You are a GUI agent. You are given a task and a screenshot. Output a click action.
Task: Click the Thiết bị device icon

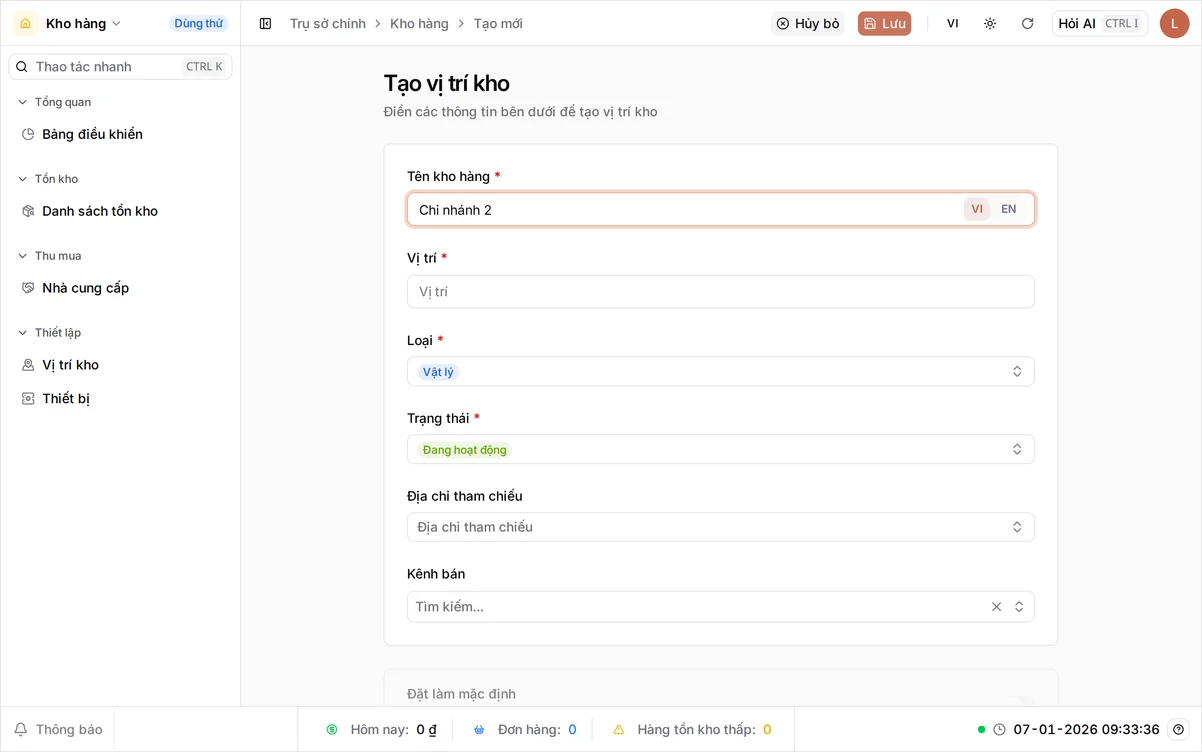click(x=28, y=398)
